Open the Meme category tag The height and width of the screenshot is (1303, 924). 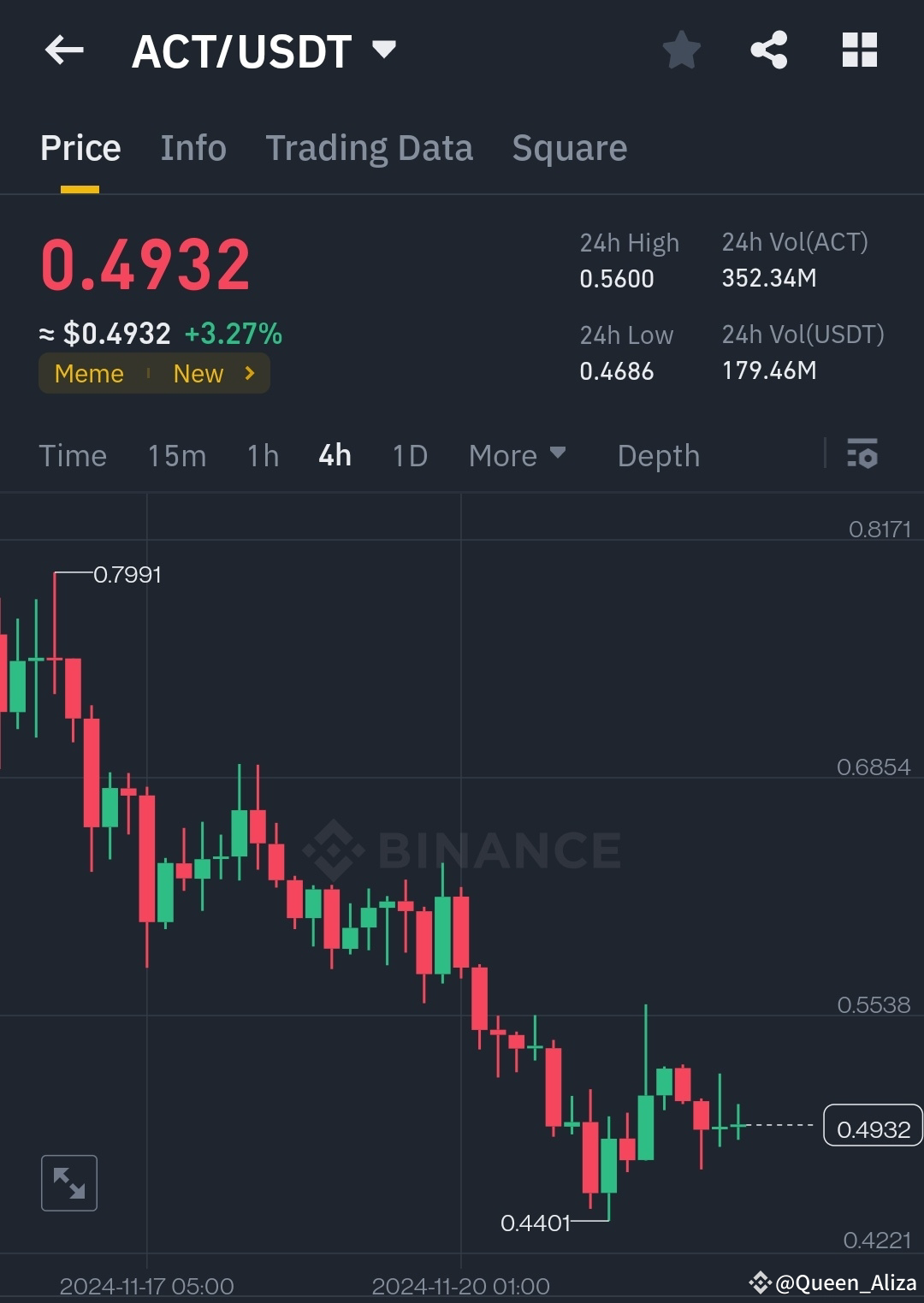88,373
